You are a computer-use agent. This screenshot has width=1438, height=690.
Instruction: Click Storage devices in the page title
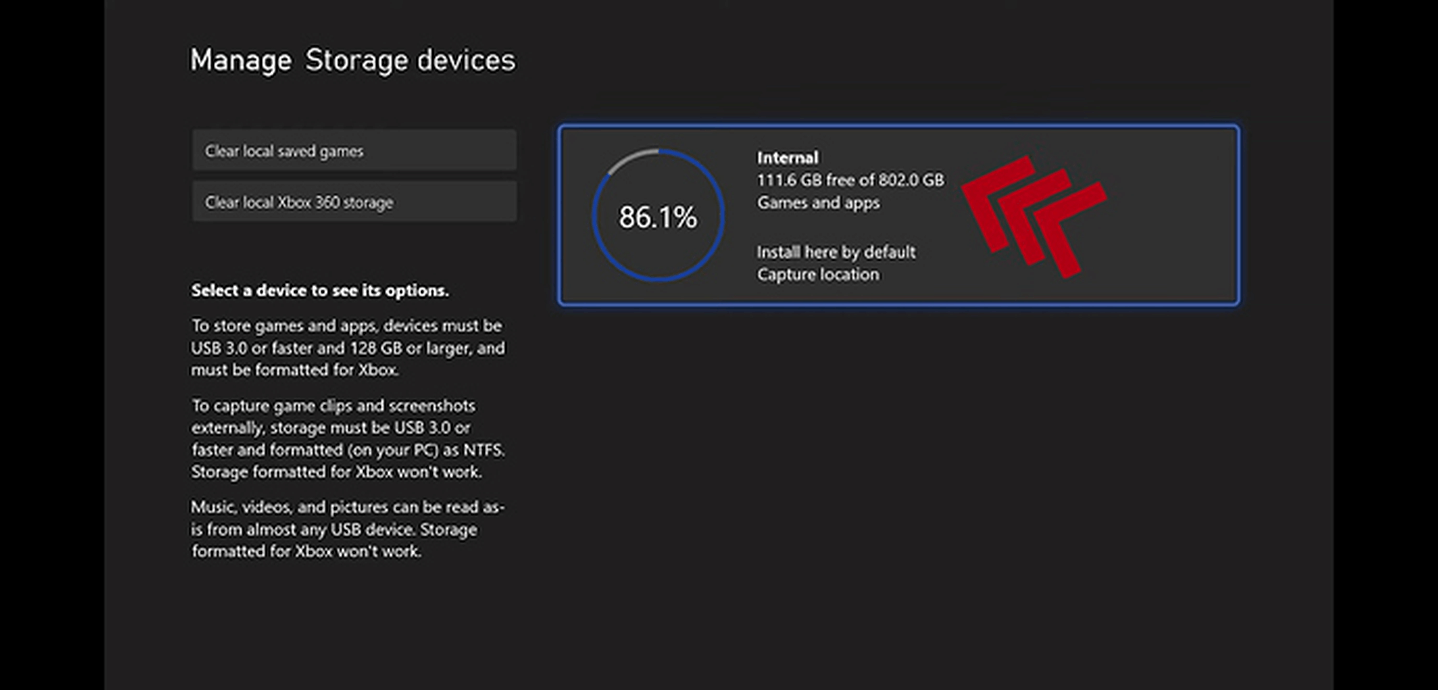click(x=410, y=61)
